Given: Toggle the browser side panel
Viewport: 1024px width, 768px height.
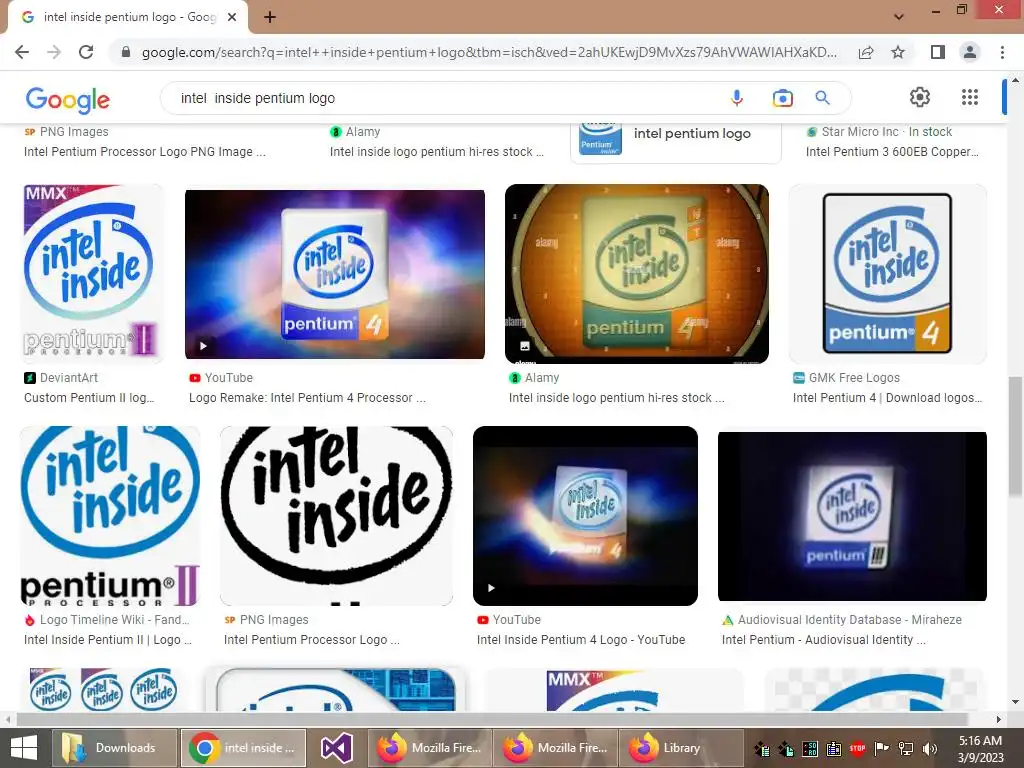Looking at the screenshot, I should pos(938,52).
